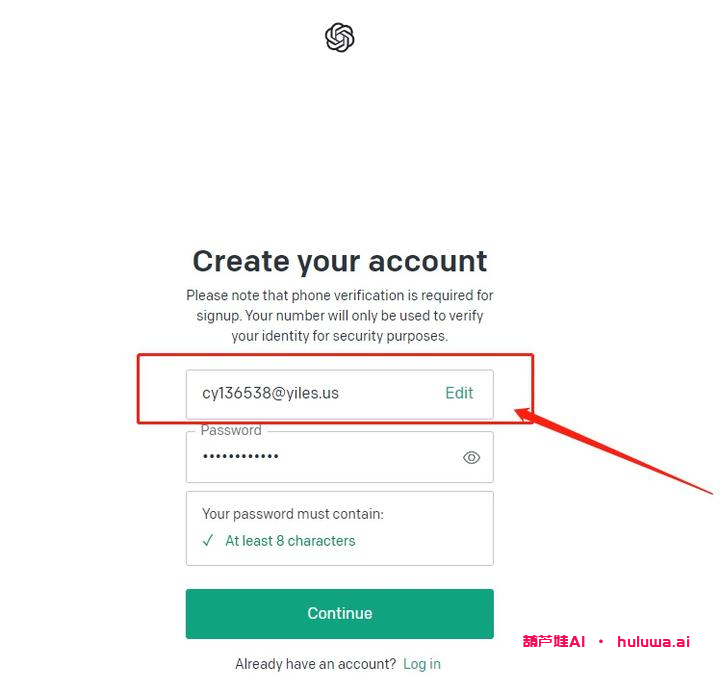Click the "Already have an account?" text
720x677 pixels.
pyautogui.click(x=315, y=664)
